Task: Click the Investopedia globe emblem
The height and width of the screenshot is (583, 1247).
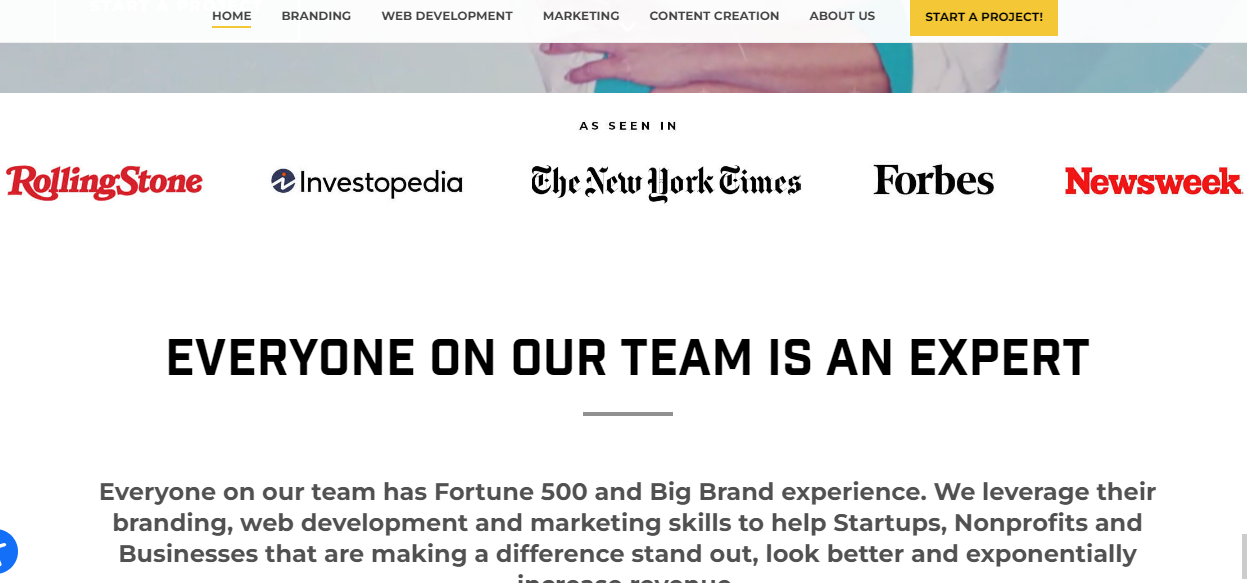Action: [x=283, y=181]
